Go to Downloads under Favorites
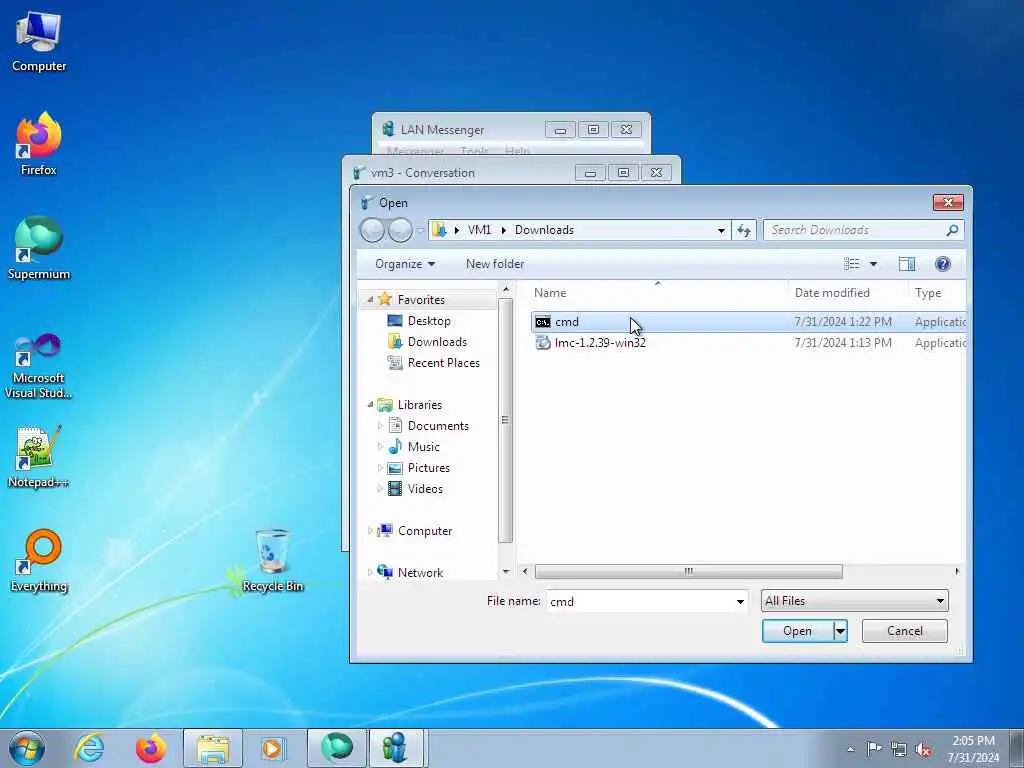This screenshot has height=768, width=1024. click(x=437, y=342)
